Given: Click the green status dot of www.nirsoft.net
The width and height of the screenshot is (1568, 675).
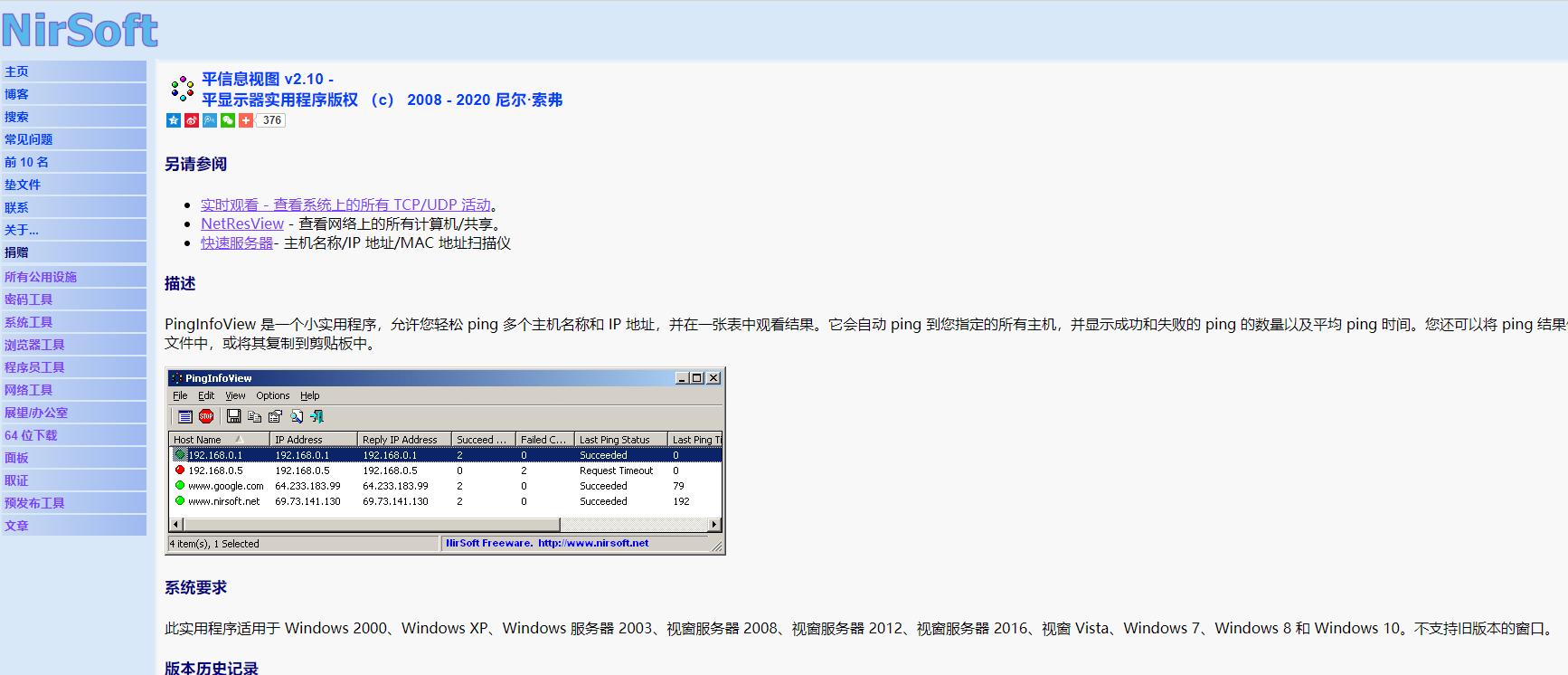Looking at the screenshot, I should click(x=180, y=500).
